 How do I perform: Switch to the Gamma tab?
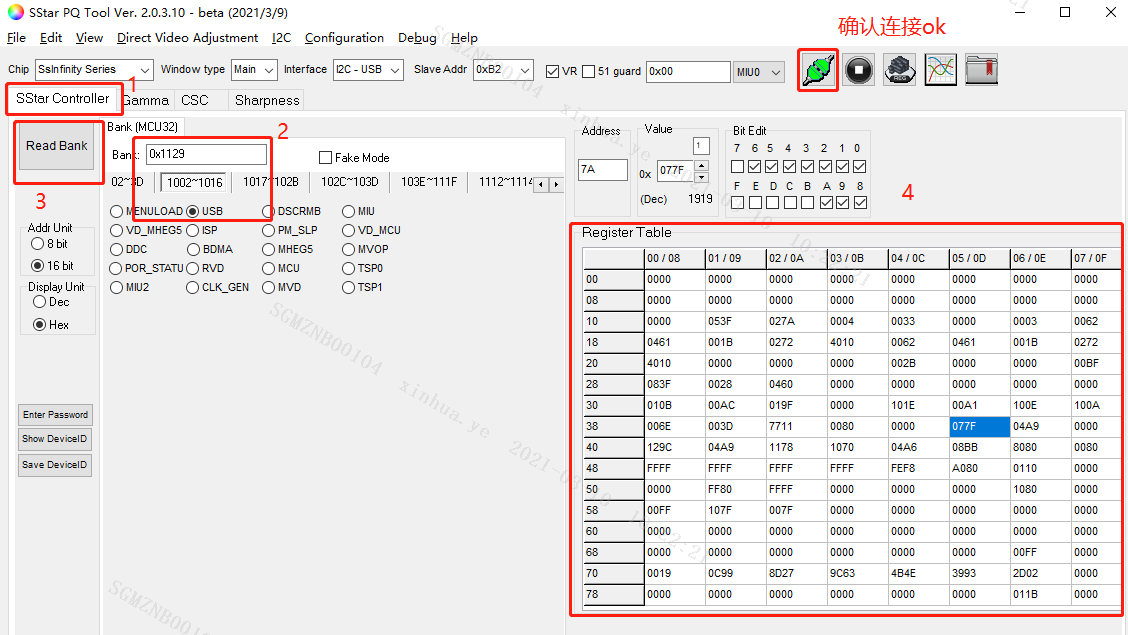tap(146, 100)
